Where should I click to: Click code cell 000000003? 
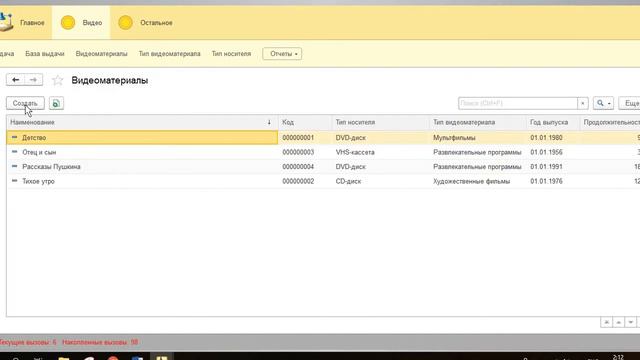(298, 152)
